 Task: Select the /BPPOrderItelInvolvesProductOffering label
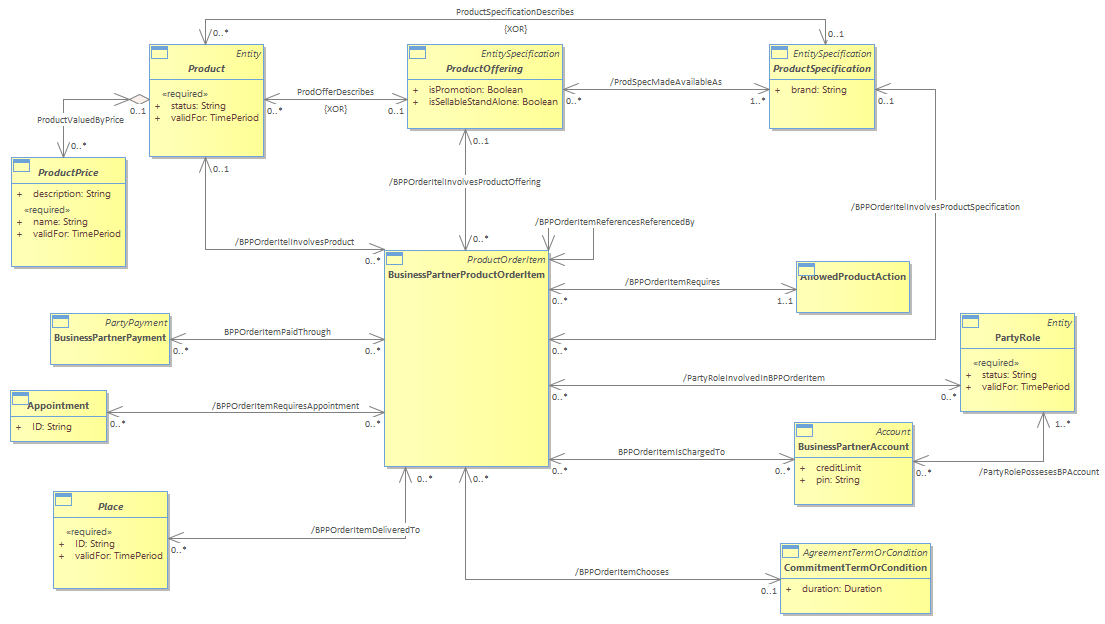465,182
